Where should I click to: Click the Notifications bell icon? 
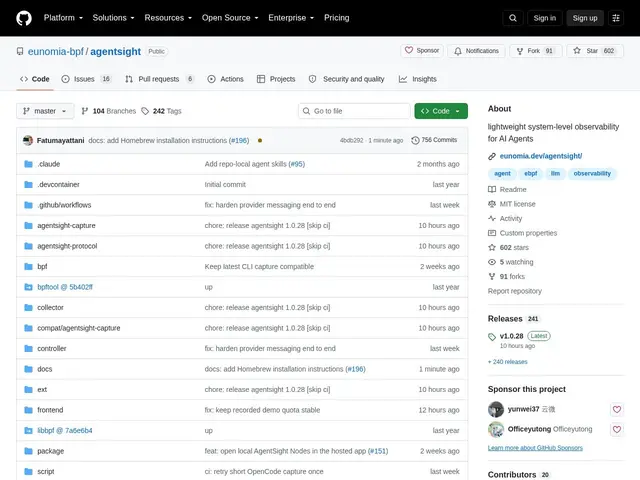(x=458, y=51)
